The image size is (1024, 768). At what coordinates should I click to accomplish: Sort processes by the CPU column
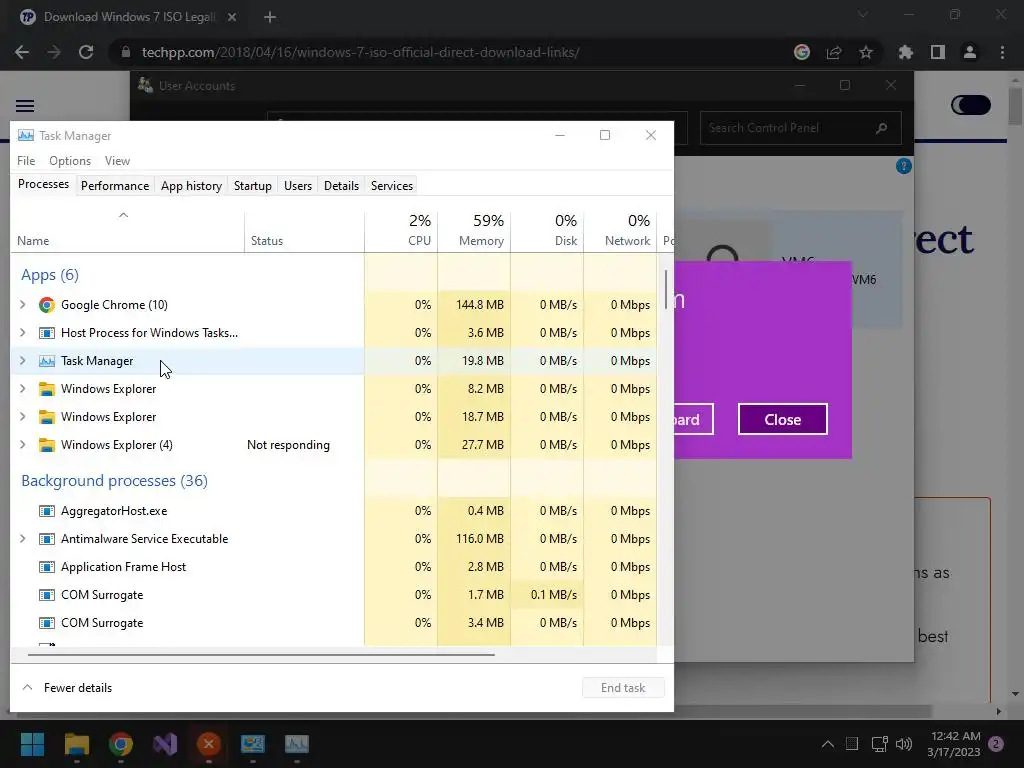point(402,231)
